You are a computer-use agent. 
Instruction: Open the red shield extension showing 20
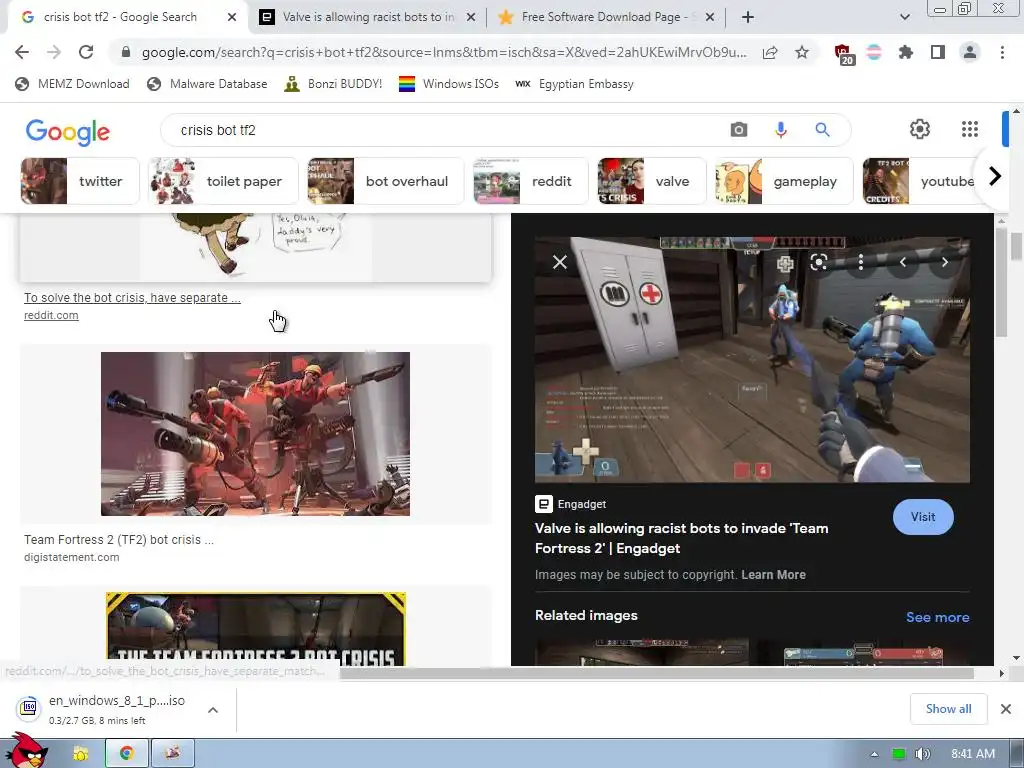[x=844, y=54]
